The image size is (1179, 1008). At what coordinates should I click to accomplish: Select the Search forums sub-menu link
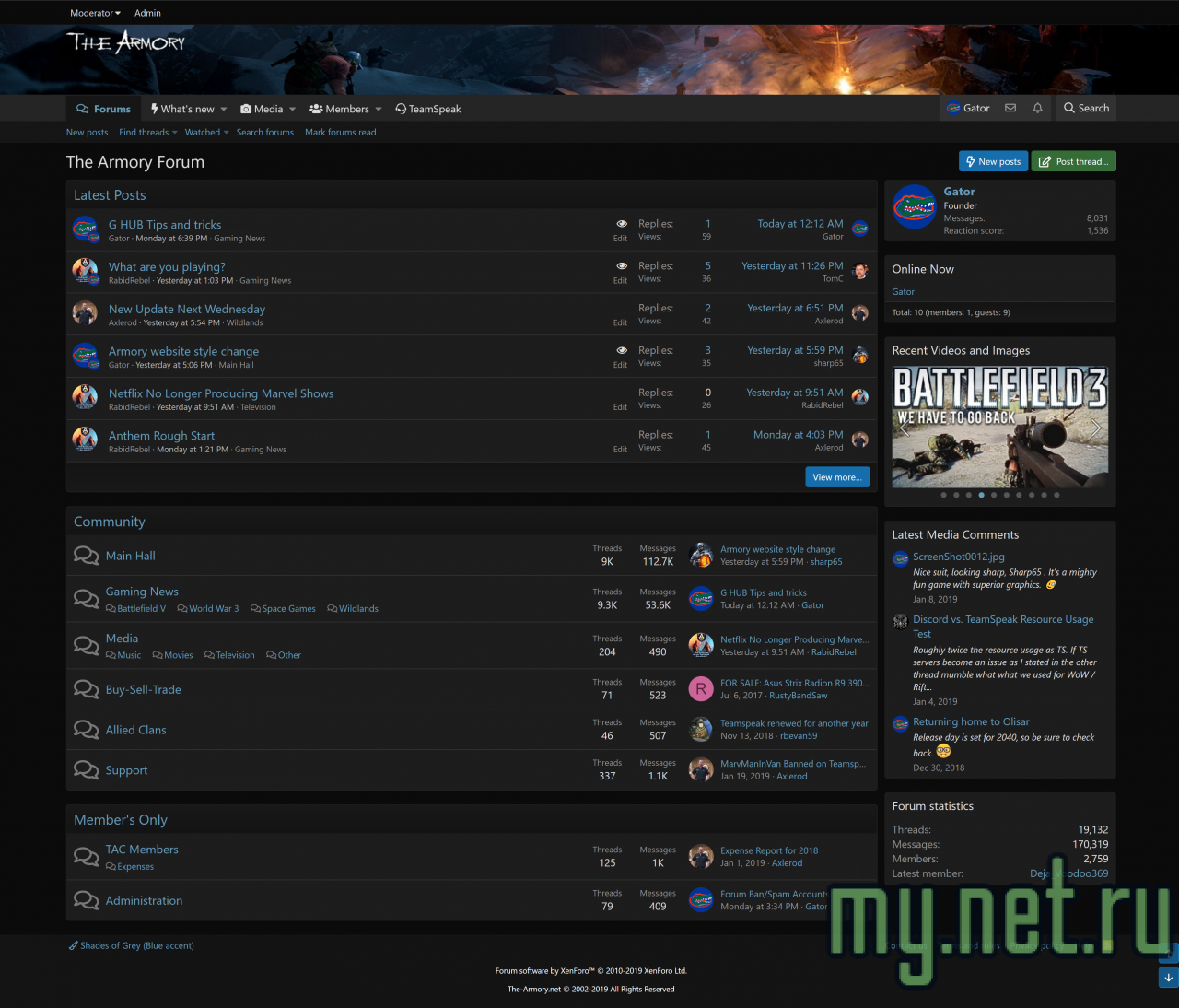click(264, 133)
